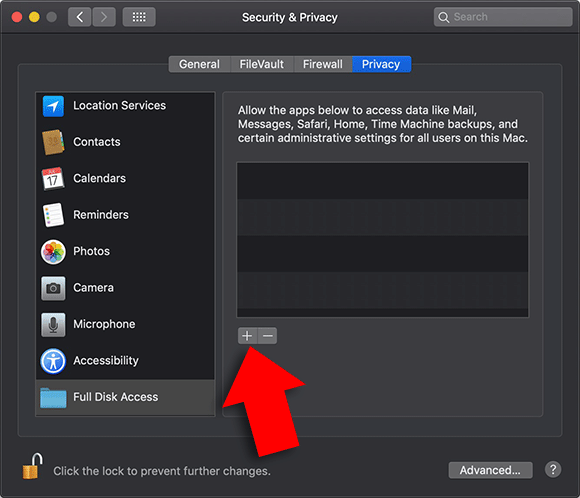Click the Photos pinwheel icon
580x498 pixels.
[53, 252]
